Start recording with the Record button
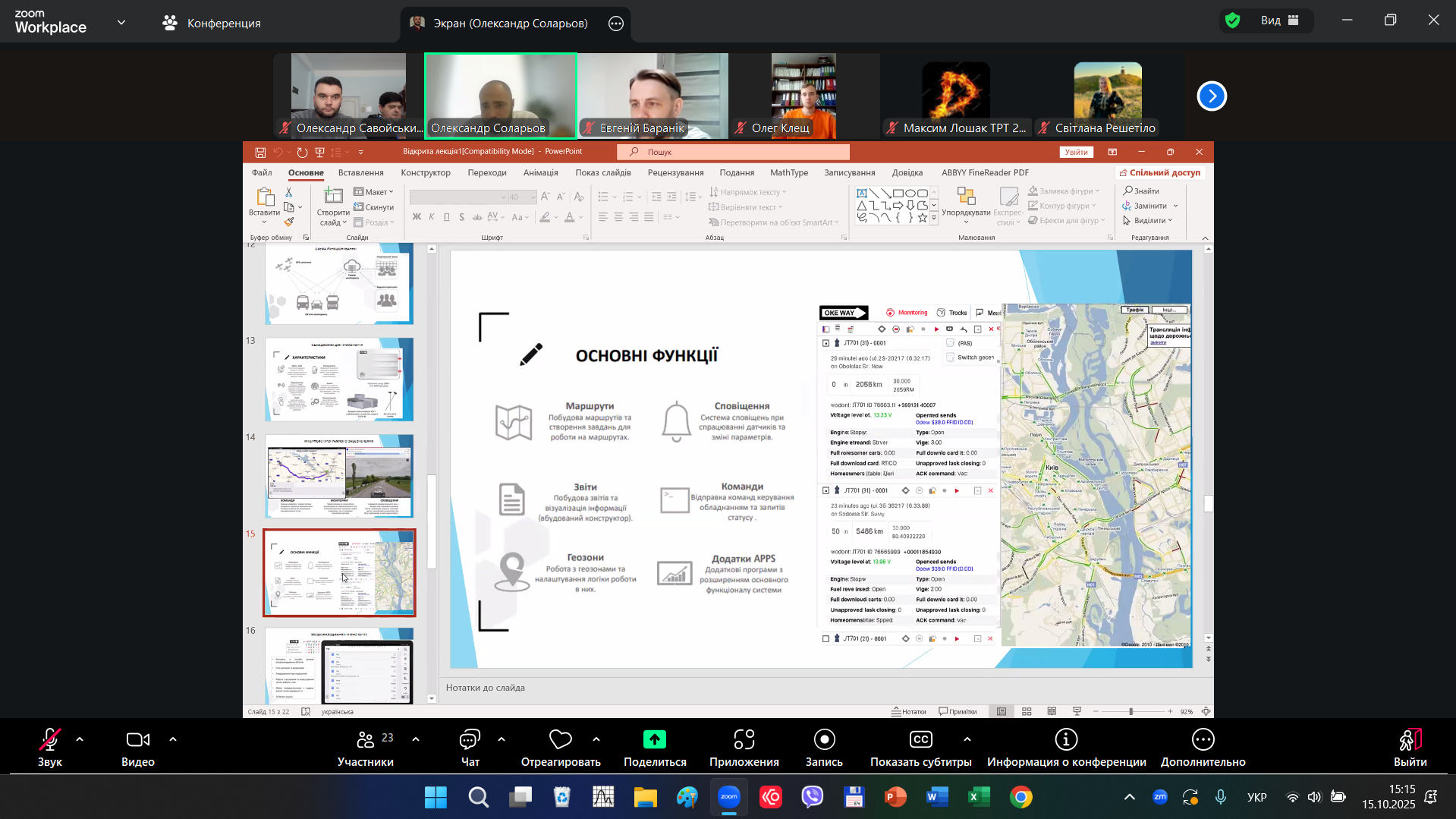Viewport: 1456px width, 819px height. pos(824,740)
